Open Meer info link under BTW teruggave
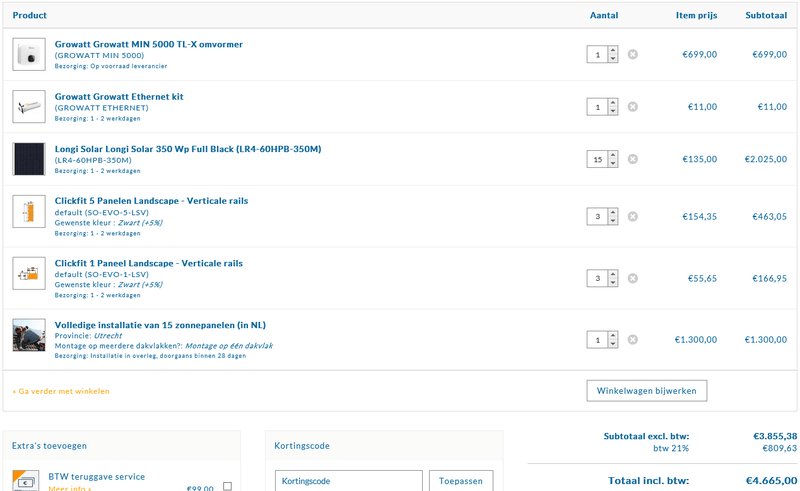The width and height of the screenshot is (800, 491). click(70, 488)
